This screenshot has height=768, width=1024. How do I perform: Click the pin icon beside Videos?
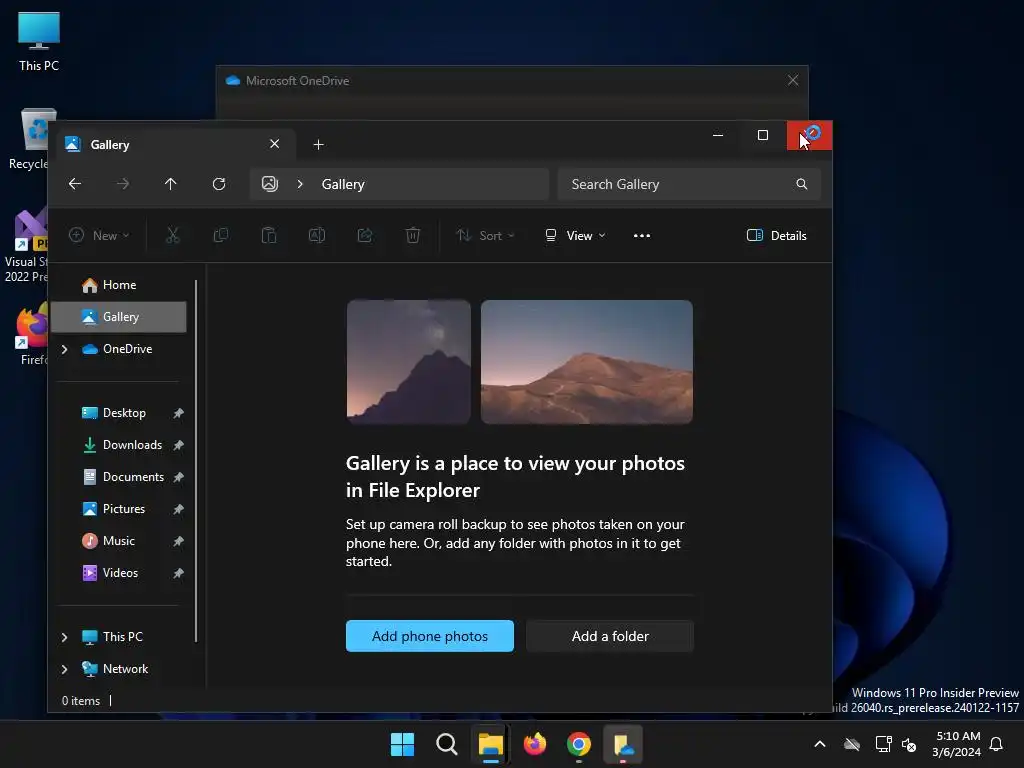click(178, 573)
